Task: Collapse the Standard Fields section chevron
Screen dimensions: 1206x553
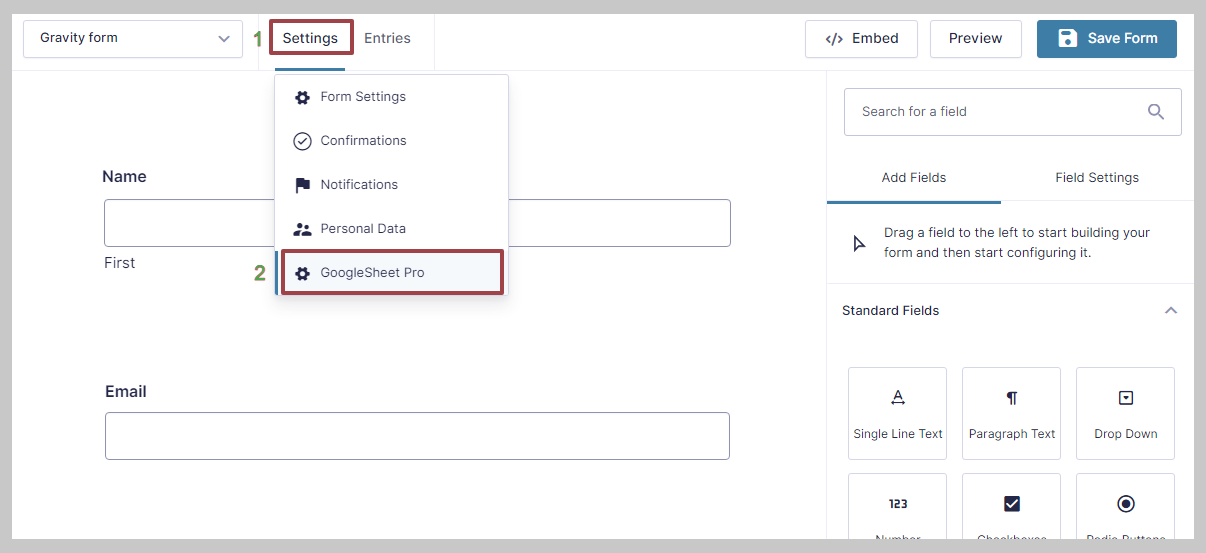Action: tap(1171, 311)
